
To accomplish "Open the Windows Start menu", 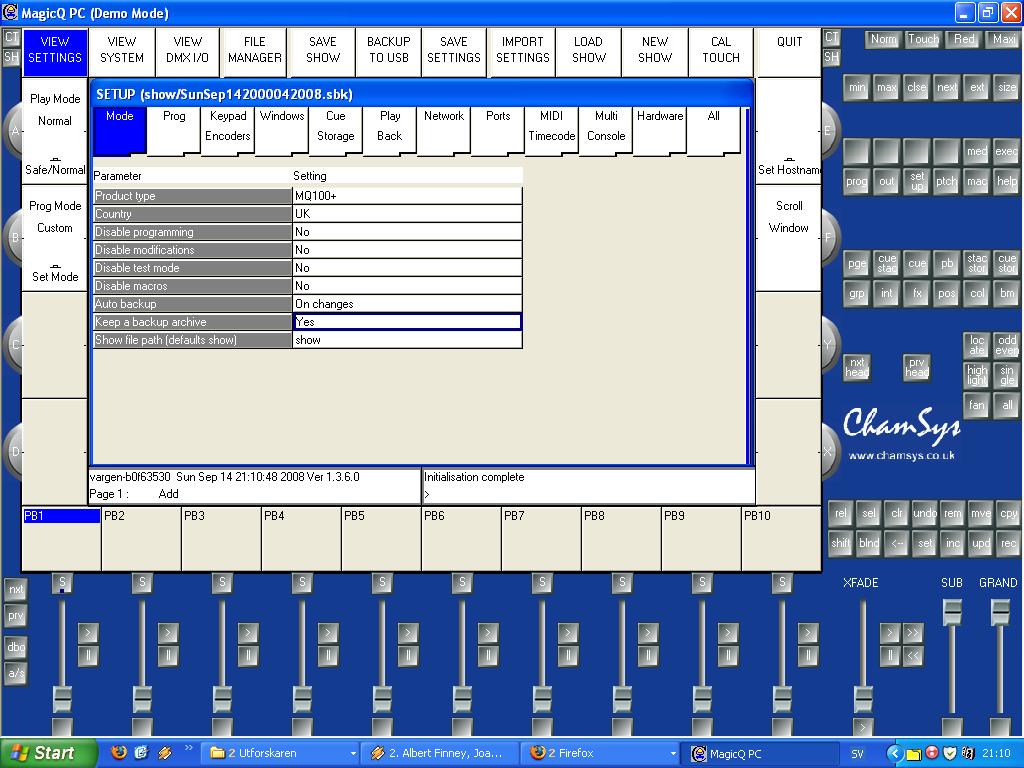I will tap(48, 753).
